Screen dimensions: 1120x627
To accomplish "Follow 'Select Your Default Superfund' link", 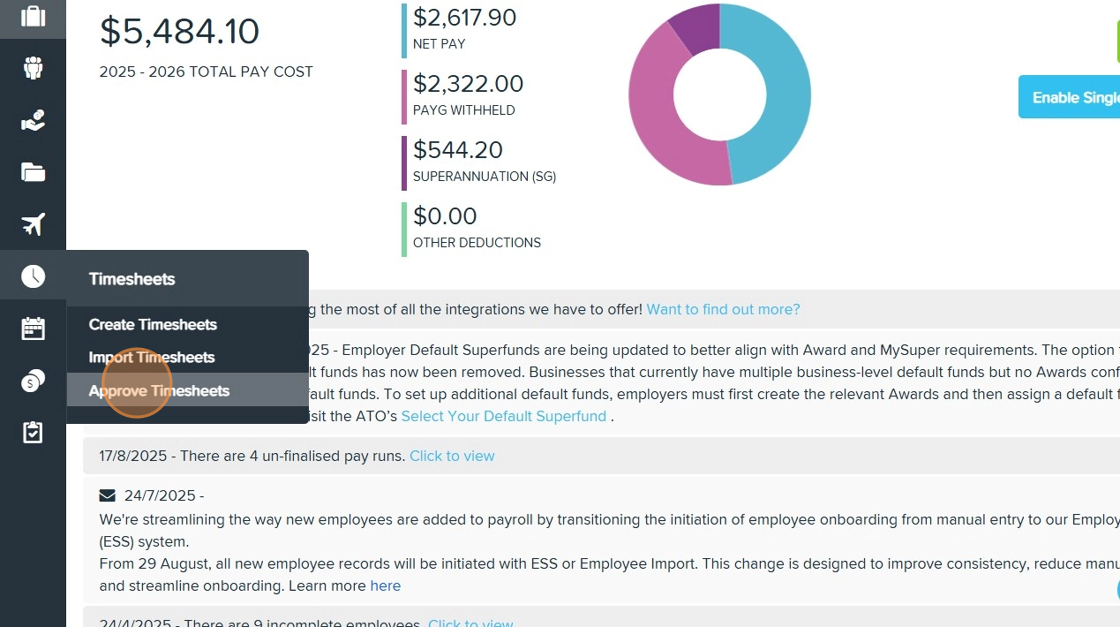I will pos(504,416).
